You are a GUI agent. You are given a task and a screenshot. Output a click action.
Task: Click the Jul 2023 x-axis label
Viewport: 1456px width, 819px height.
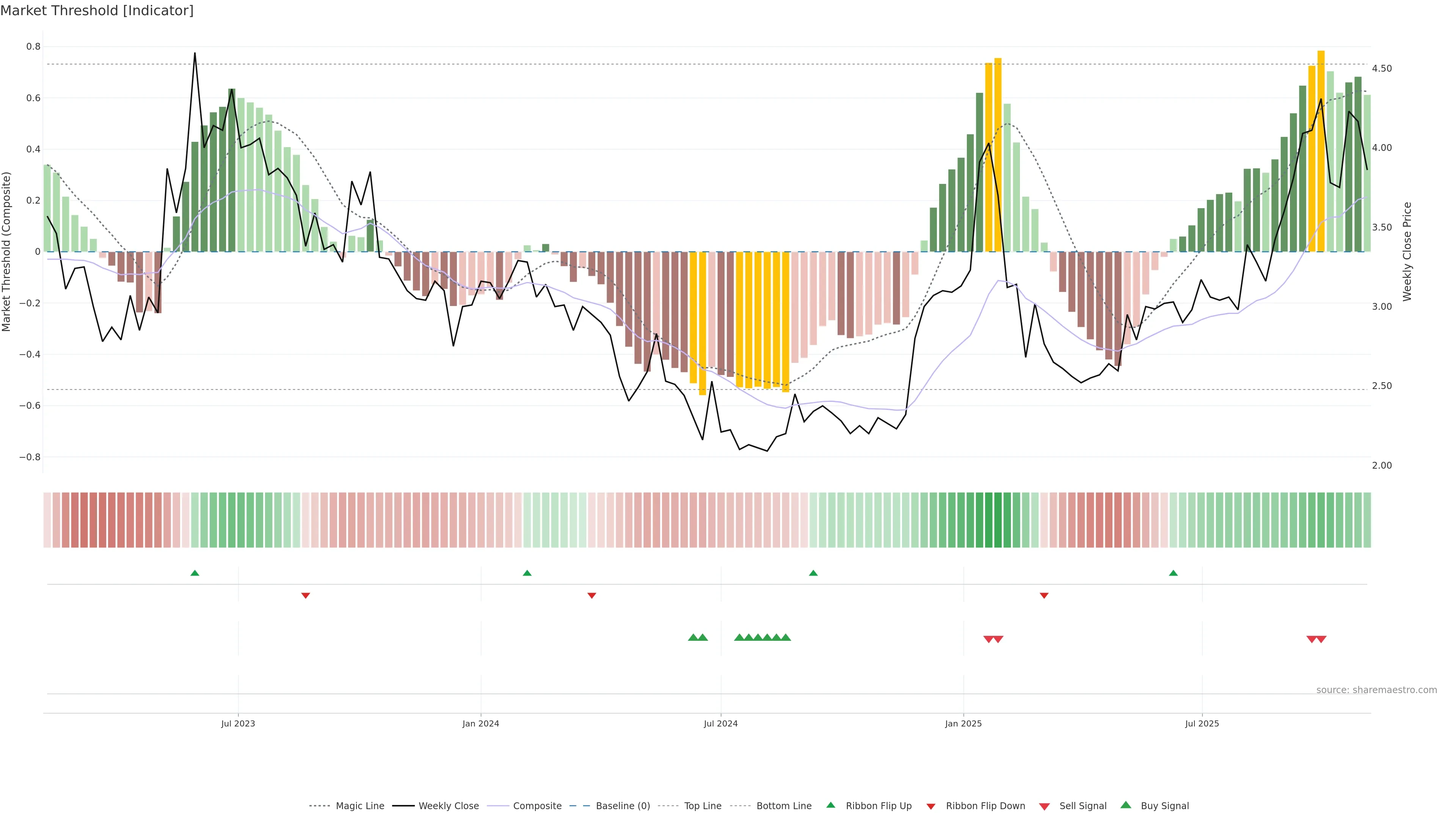(238, 723)
